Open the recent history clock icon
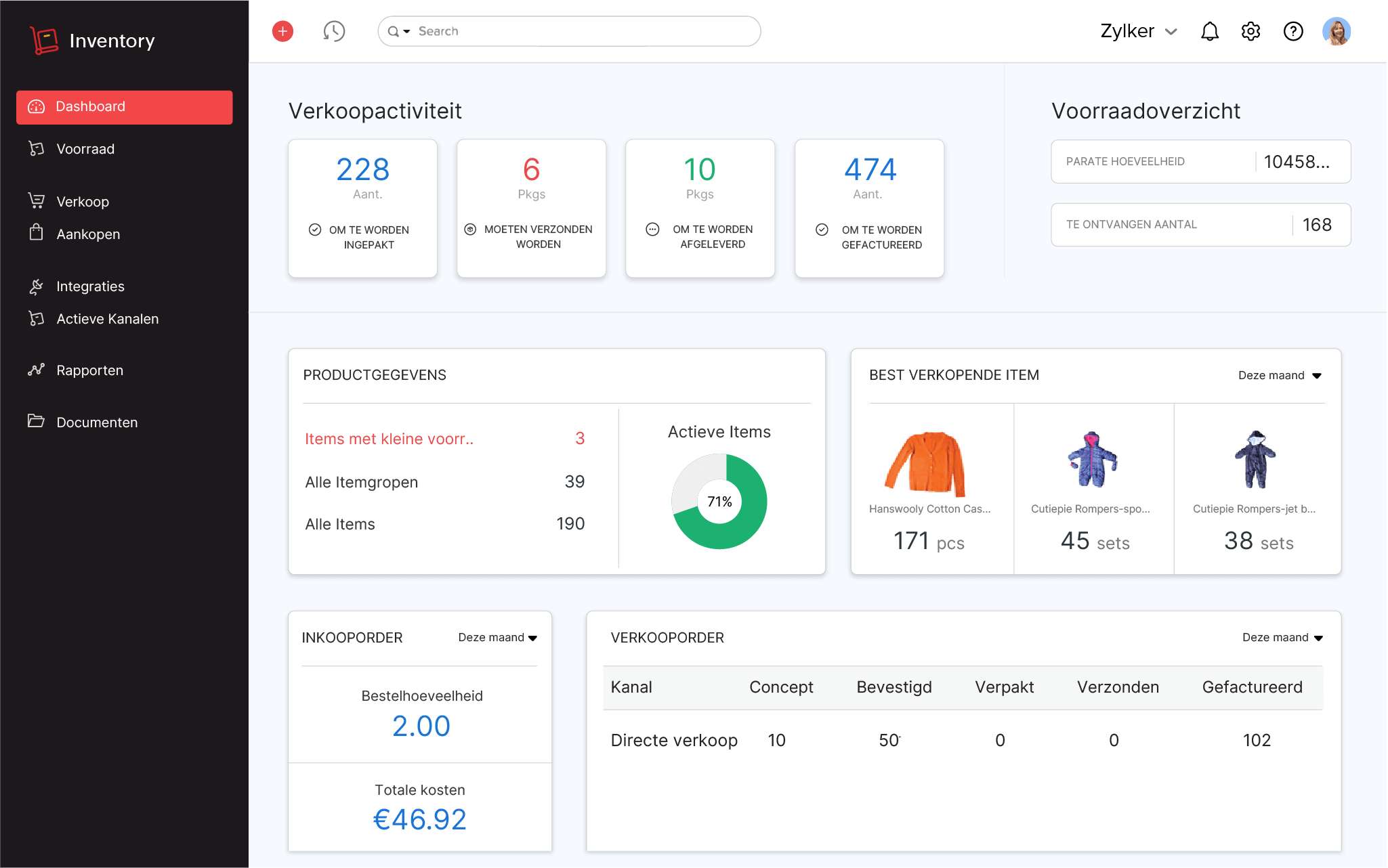Image resolution: width=1388 pixels, height=868 pixels. (x=334, y=31)
